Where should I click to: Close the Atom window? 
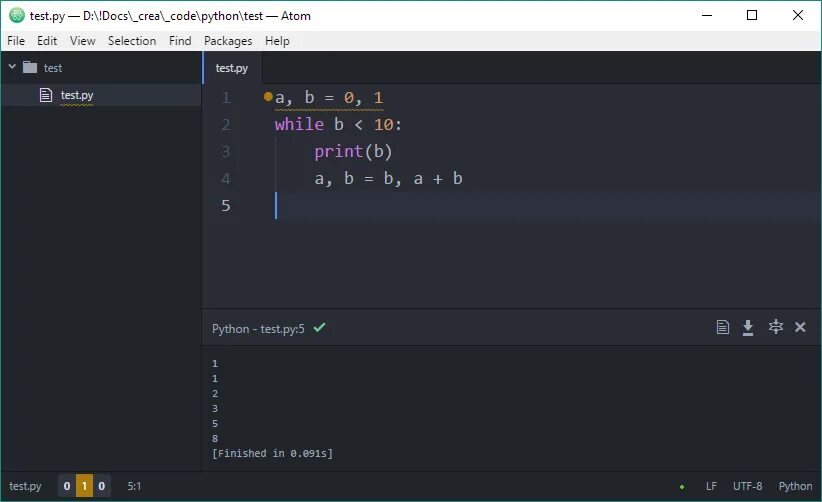[x=797, y=15]
